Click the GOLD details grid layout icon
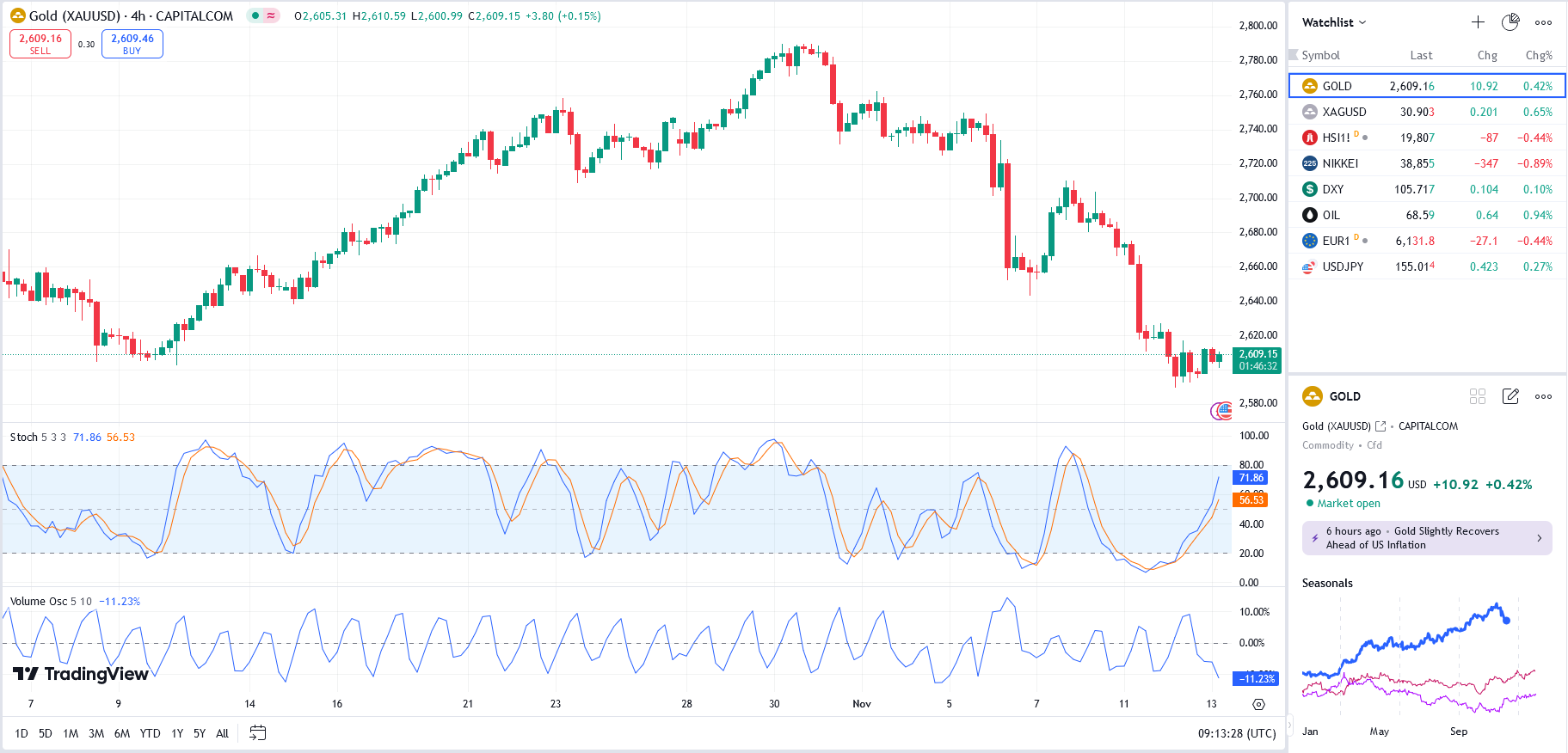Viewport: 1568px width, 753px height. [x=1478, y=396]
